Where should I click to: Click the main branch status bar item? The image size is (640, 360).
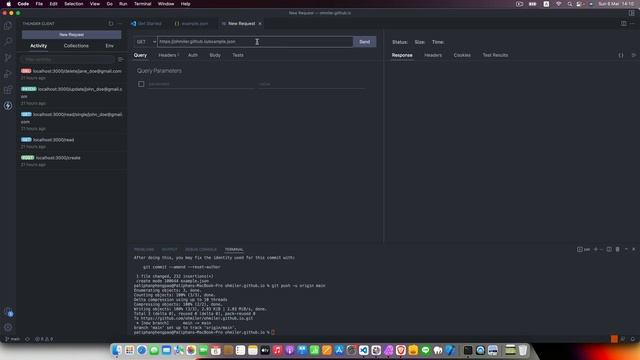(x=12, y=339)
